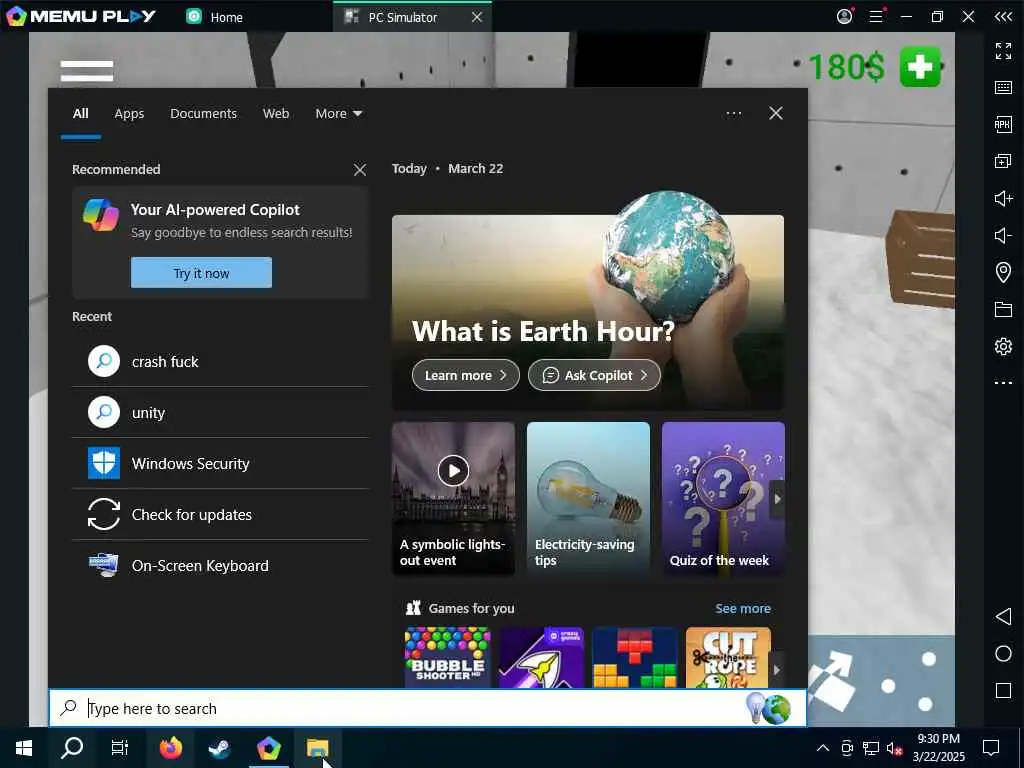Open the multi-instance window icon in sidebar

click(x=1003, y=161)
